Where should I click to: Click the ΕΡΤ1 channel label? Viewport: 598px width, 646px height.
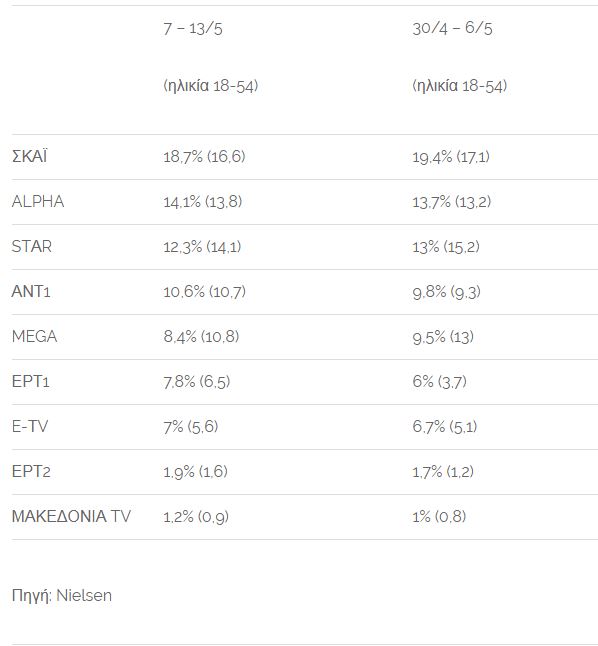point(30,381)
